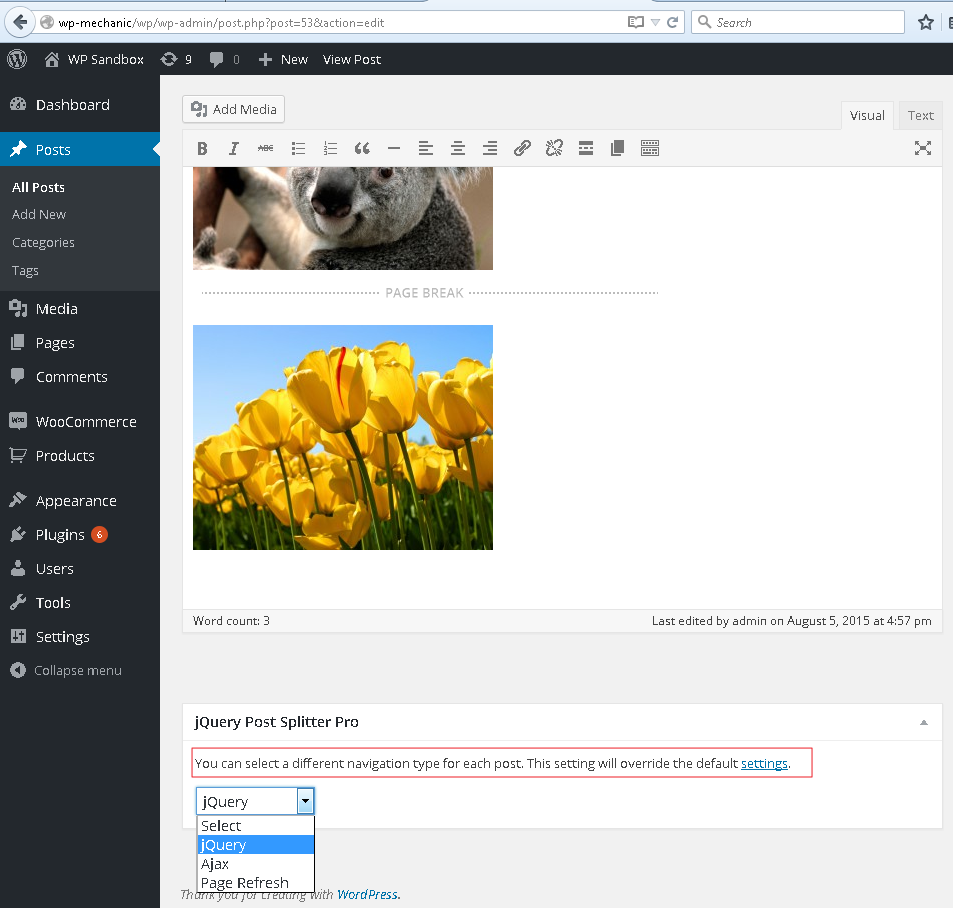Click the Add Media button
Image resolution: width=953 pixels, height=908 pixels.
coord(234,110)
